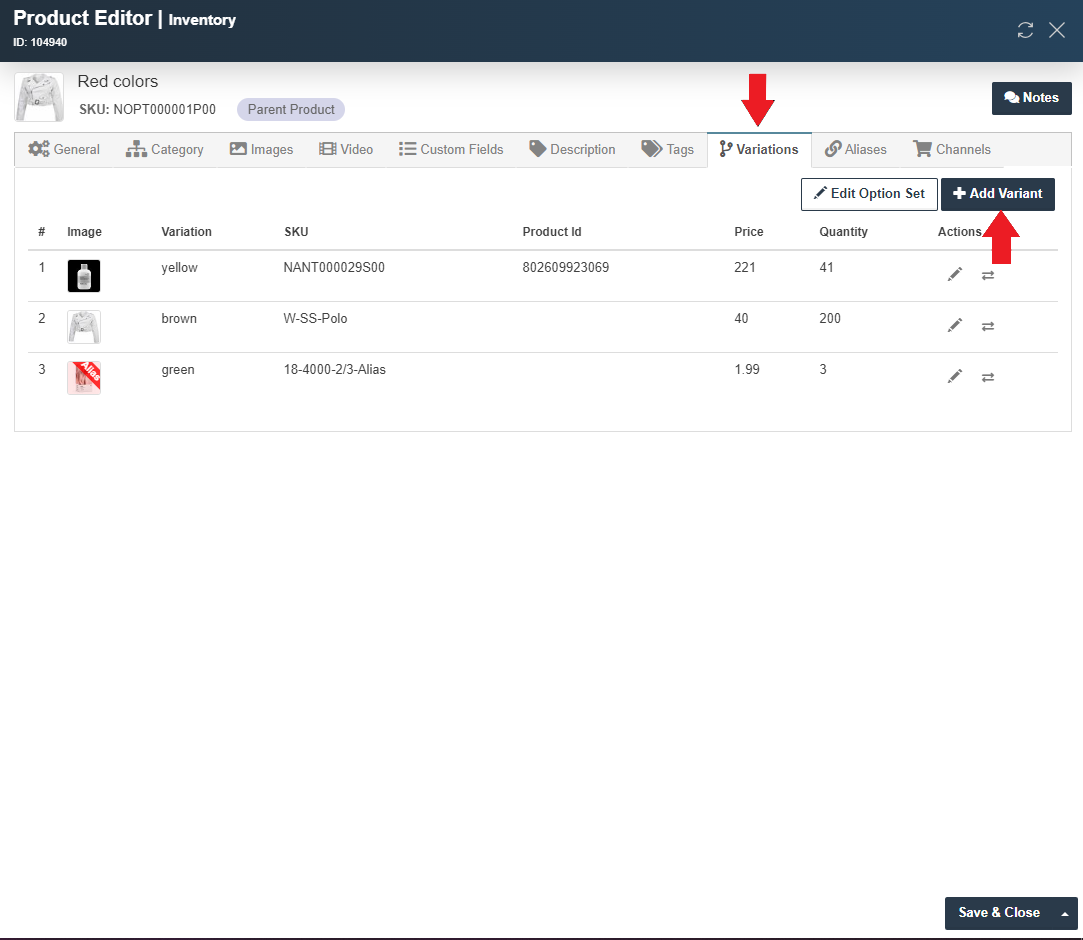Screen dimensions: 1083x940
Task: Edit the yellow variation with pencil icon
Action: point(955,275)
